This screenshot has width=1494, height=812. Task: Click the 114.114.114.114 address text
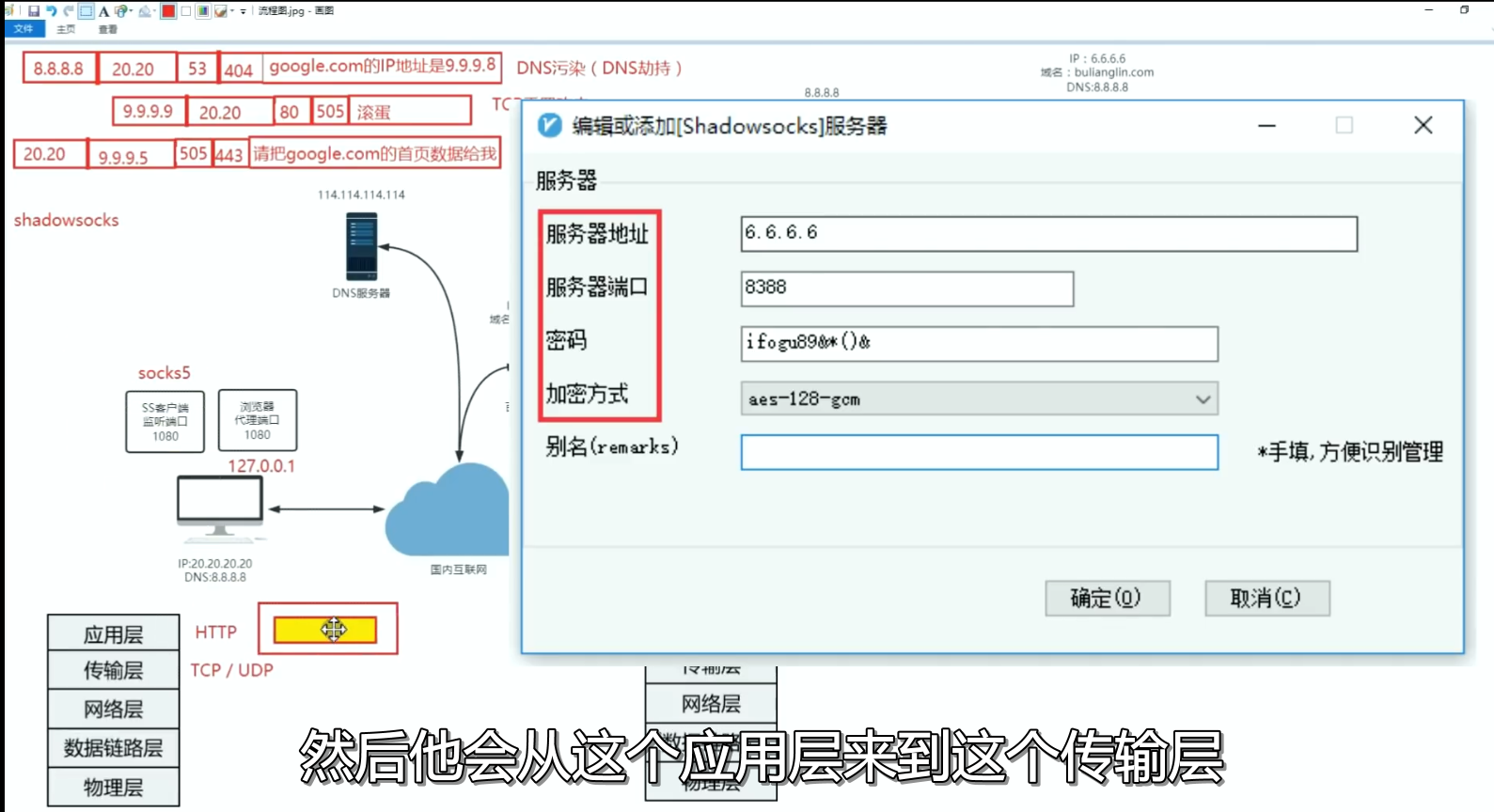pyautogui.click(x=361, y=195)
